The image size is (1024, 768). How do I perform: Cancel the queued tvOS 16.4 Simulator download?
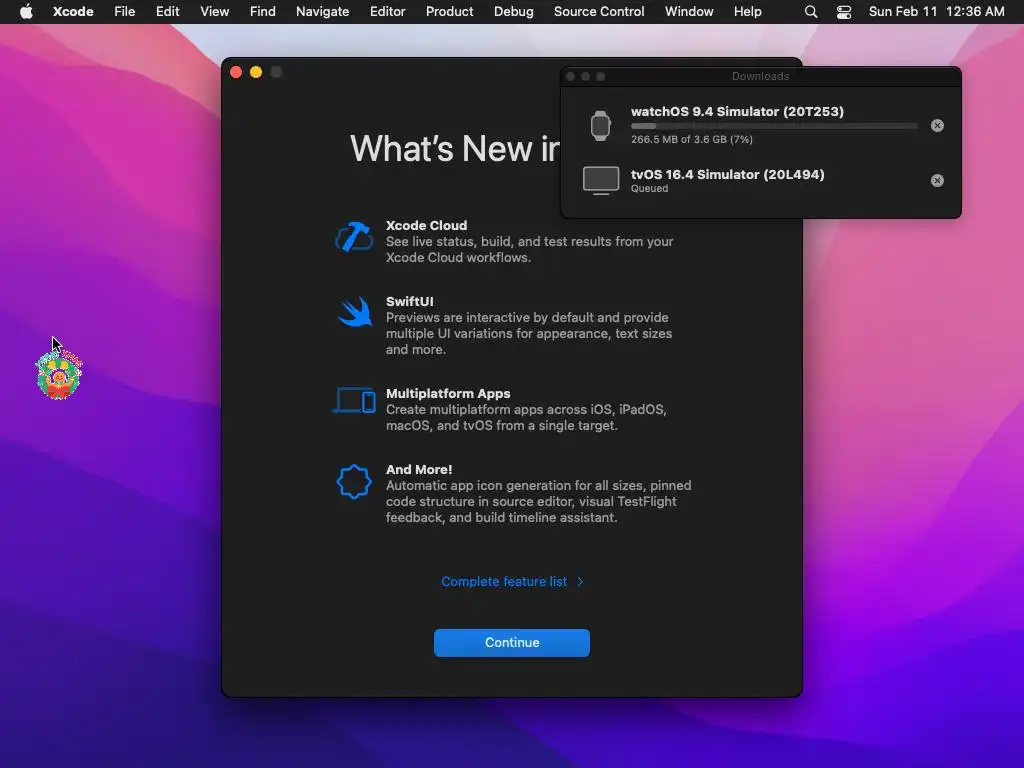point(937,180)
